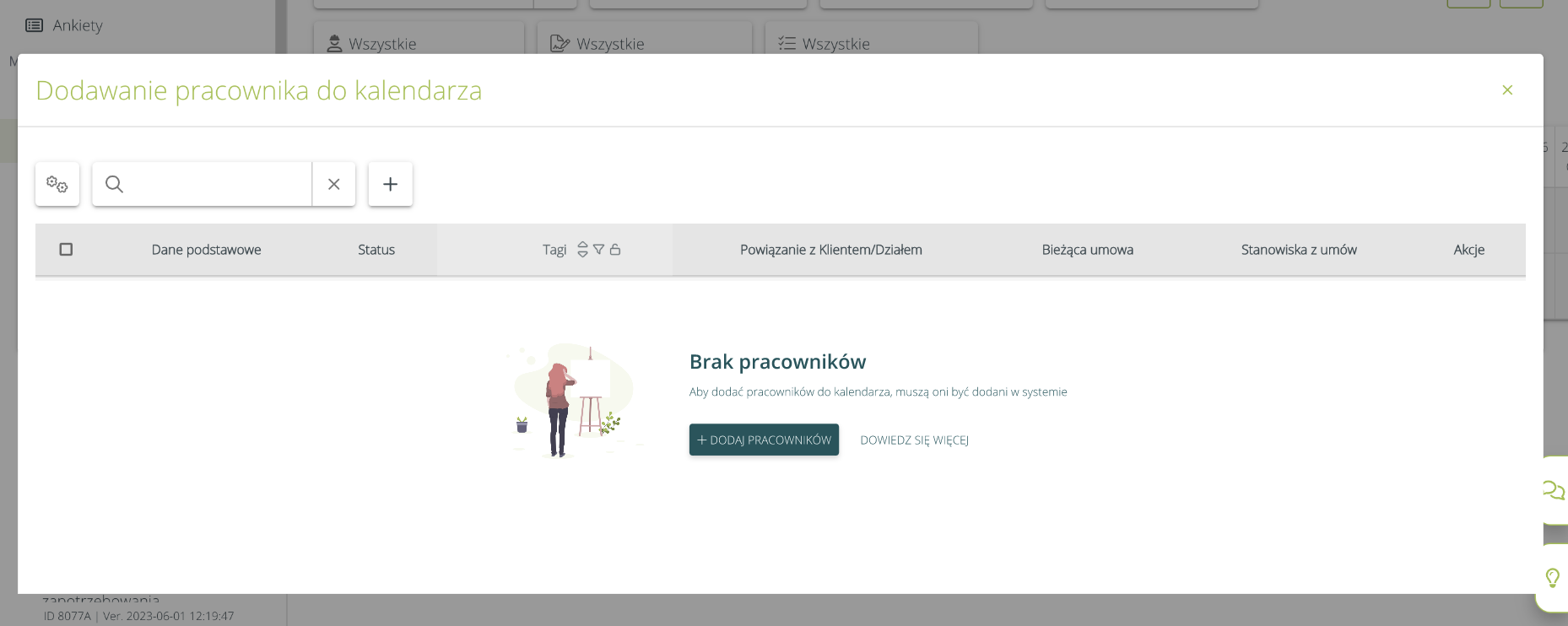Click the Dane podstawowe column header

(x=206, y=250)
